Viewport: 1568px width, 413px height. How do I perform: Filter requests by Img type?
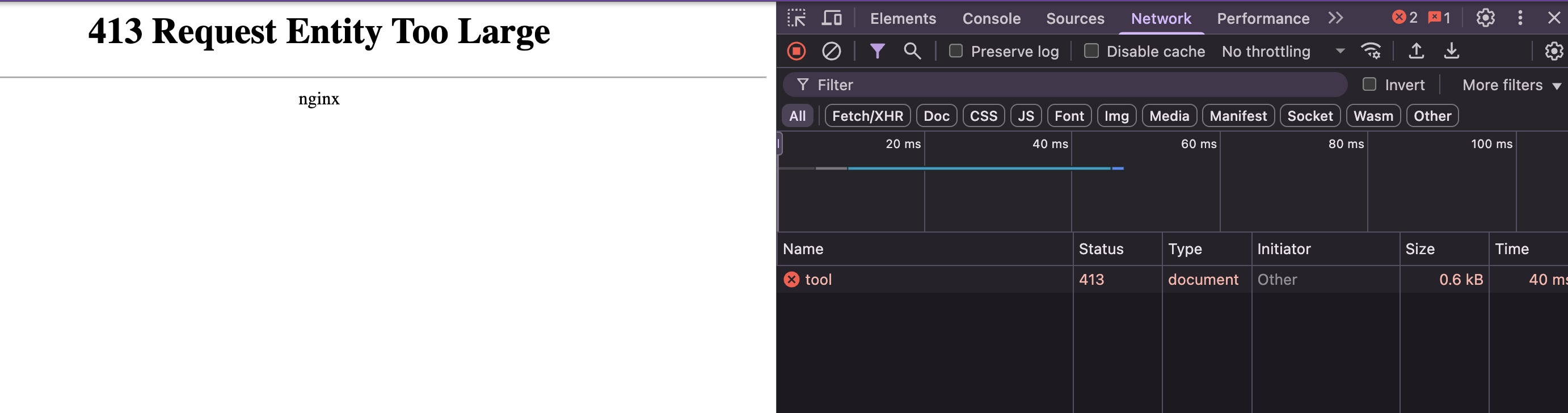pyautogui.click(x=1116, y=116)
